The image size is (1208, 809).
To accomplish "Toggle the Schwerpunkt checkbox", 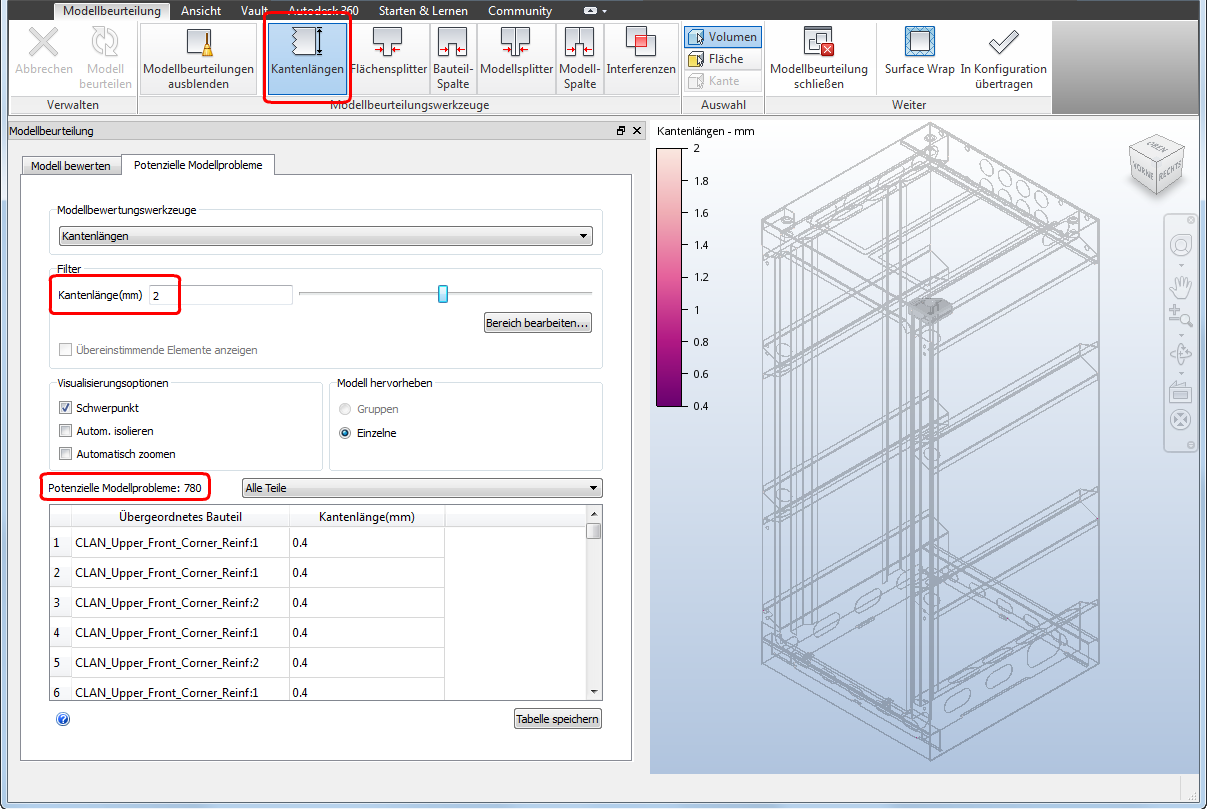I will click(x=66, y=408).
